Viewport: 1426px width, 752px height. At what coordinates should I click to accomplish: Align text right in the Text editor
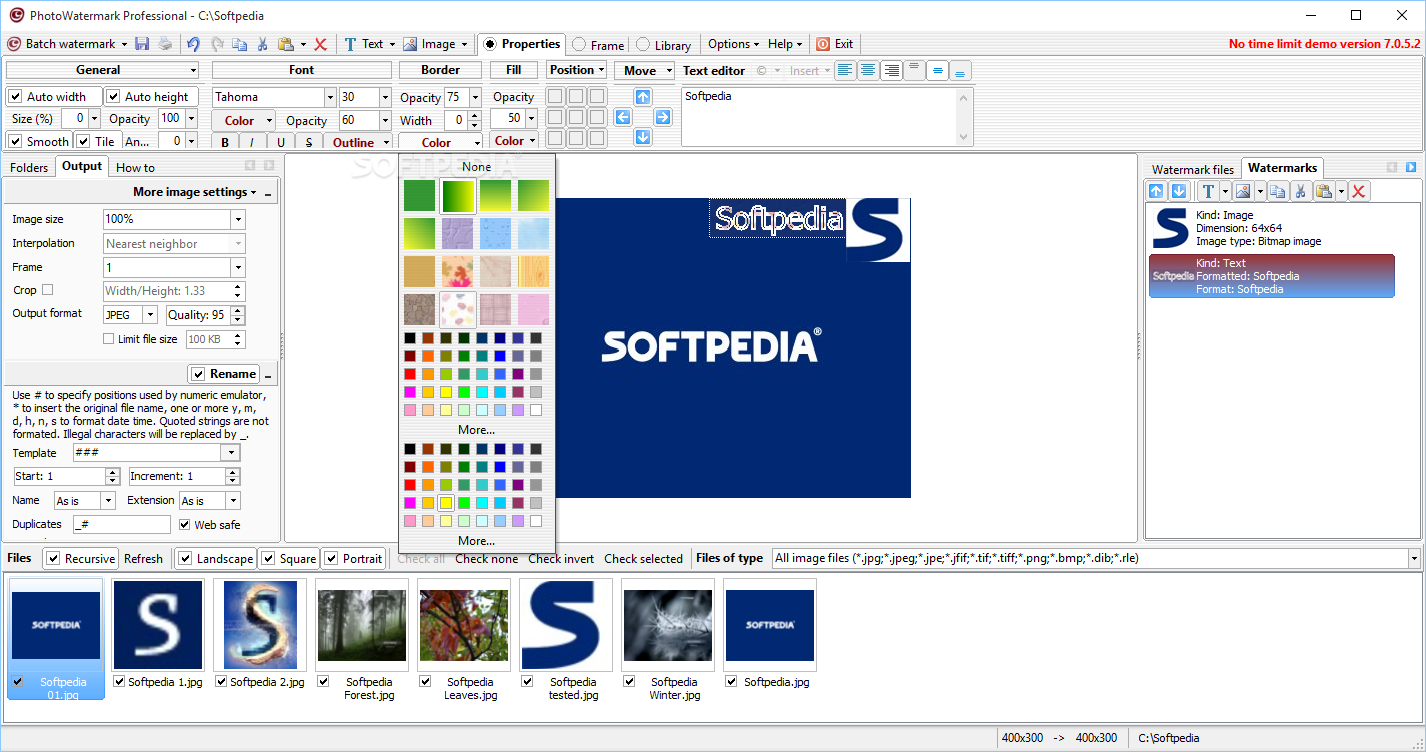click(891, 70)
